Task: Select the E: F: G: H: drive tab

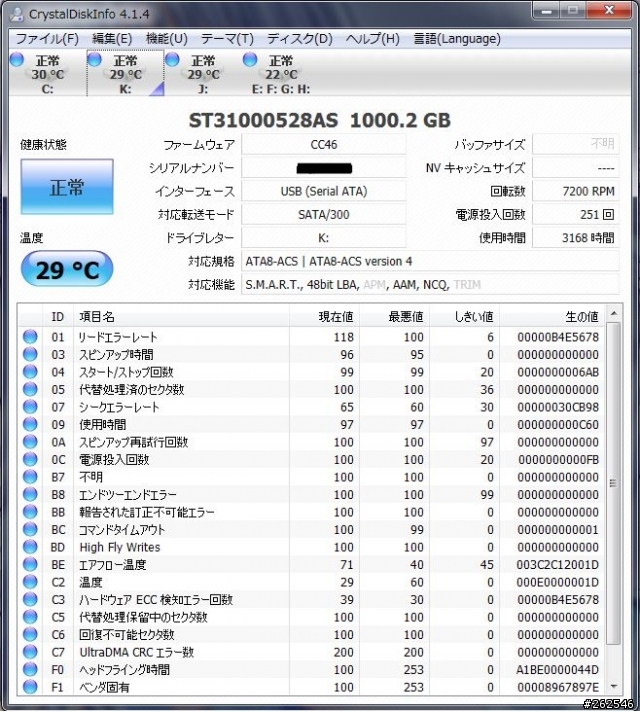Action: click(281, 74)
